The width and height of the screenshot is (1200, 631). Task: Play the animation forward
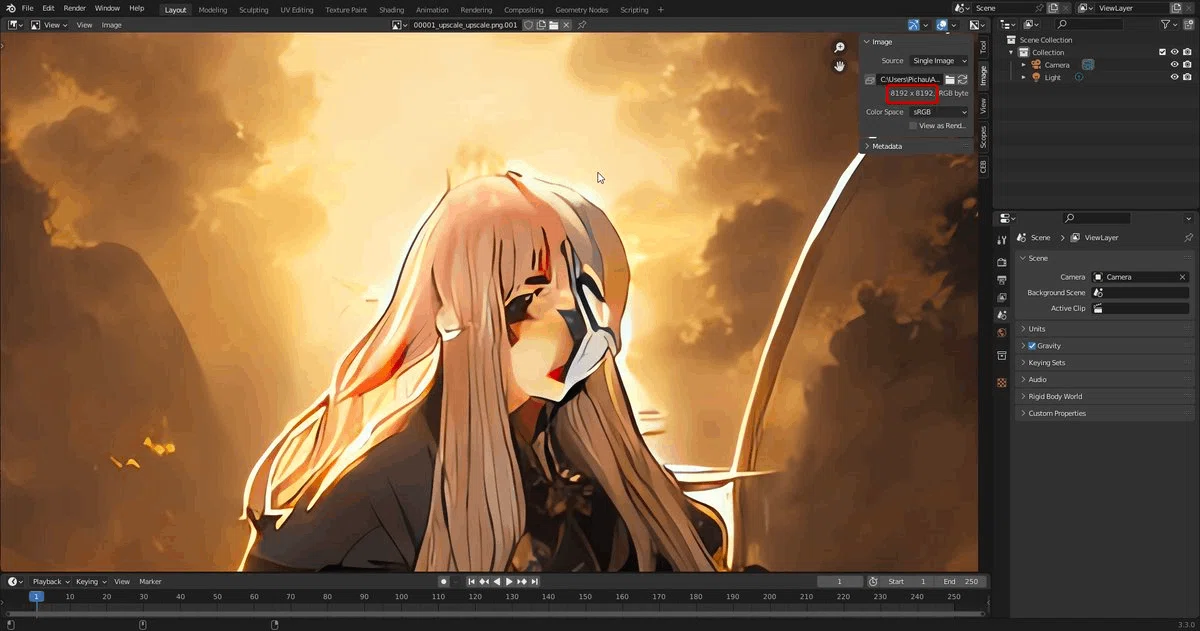click(510, 582)
